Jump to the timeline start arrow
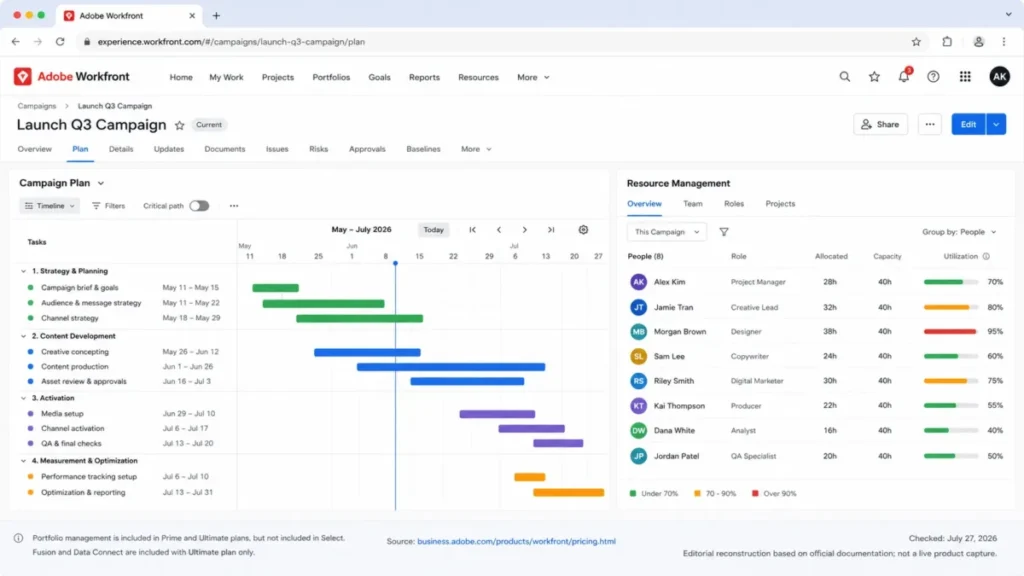Image resolution: width=1024 pixels, height=576 pixels. [x=472, y=230]
